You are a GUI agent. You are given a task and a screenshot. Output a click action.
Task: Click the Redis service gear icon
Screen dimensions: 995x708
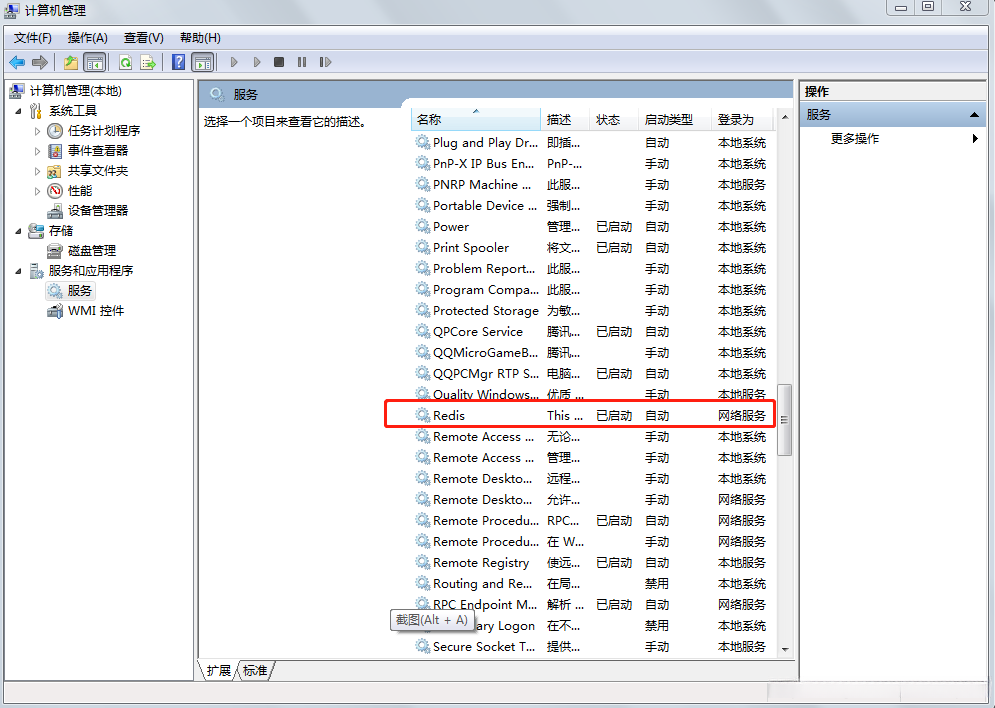[x=423, y=415]
